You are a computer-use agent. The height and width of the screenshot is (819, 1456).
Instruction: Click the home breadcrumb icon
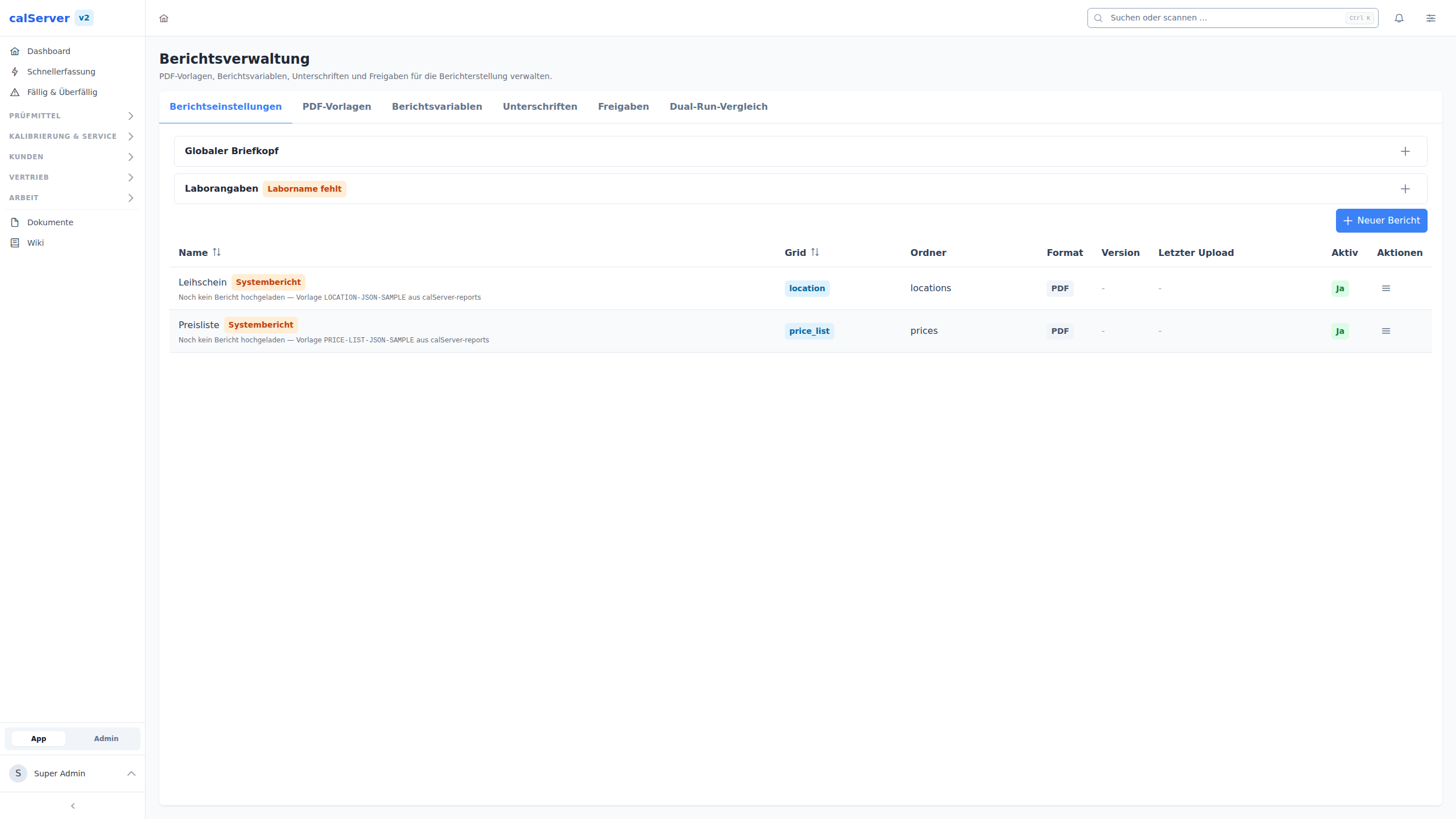coord(164,18)
